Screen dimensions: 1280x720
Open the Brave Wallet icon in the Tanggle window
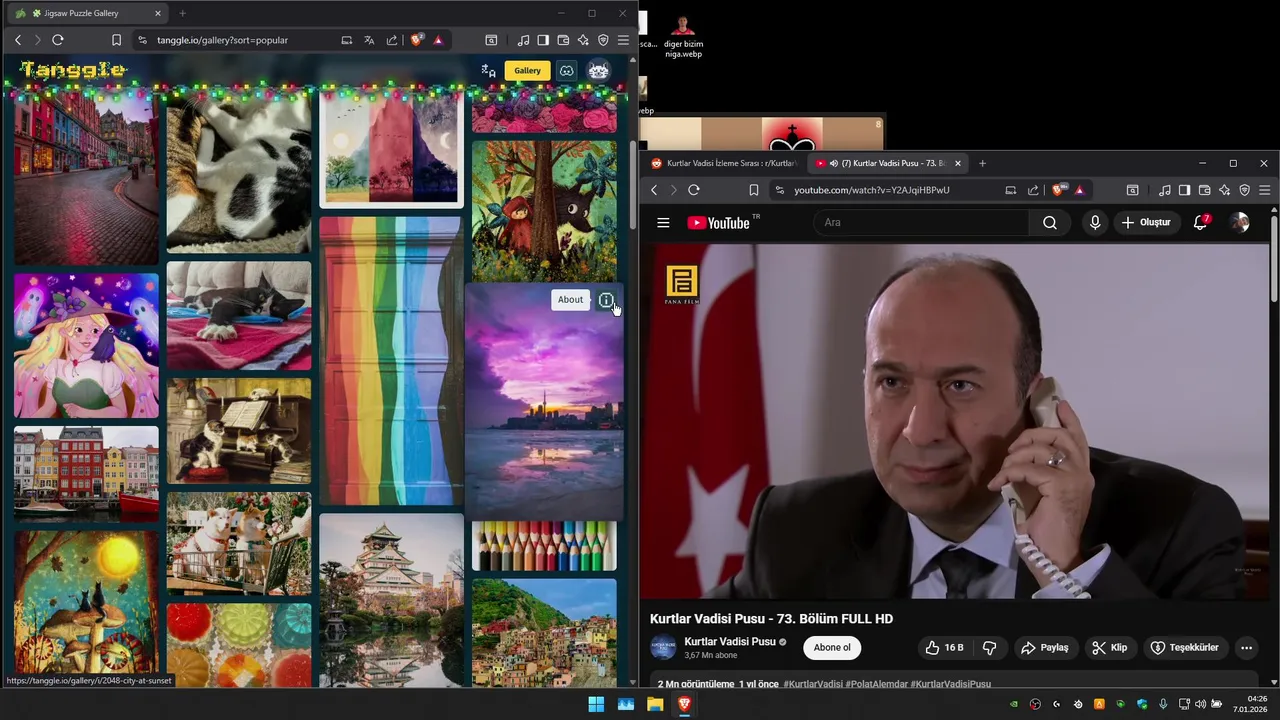[563, 40]
